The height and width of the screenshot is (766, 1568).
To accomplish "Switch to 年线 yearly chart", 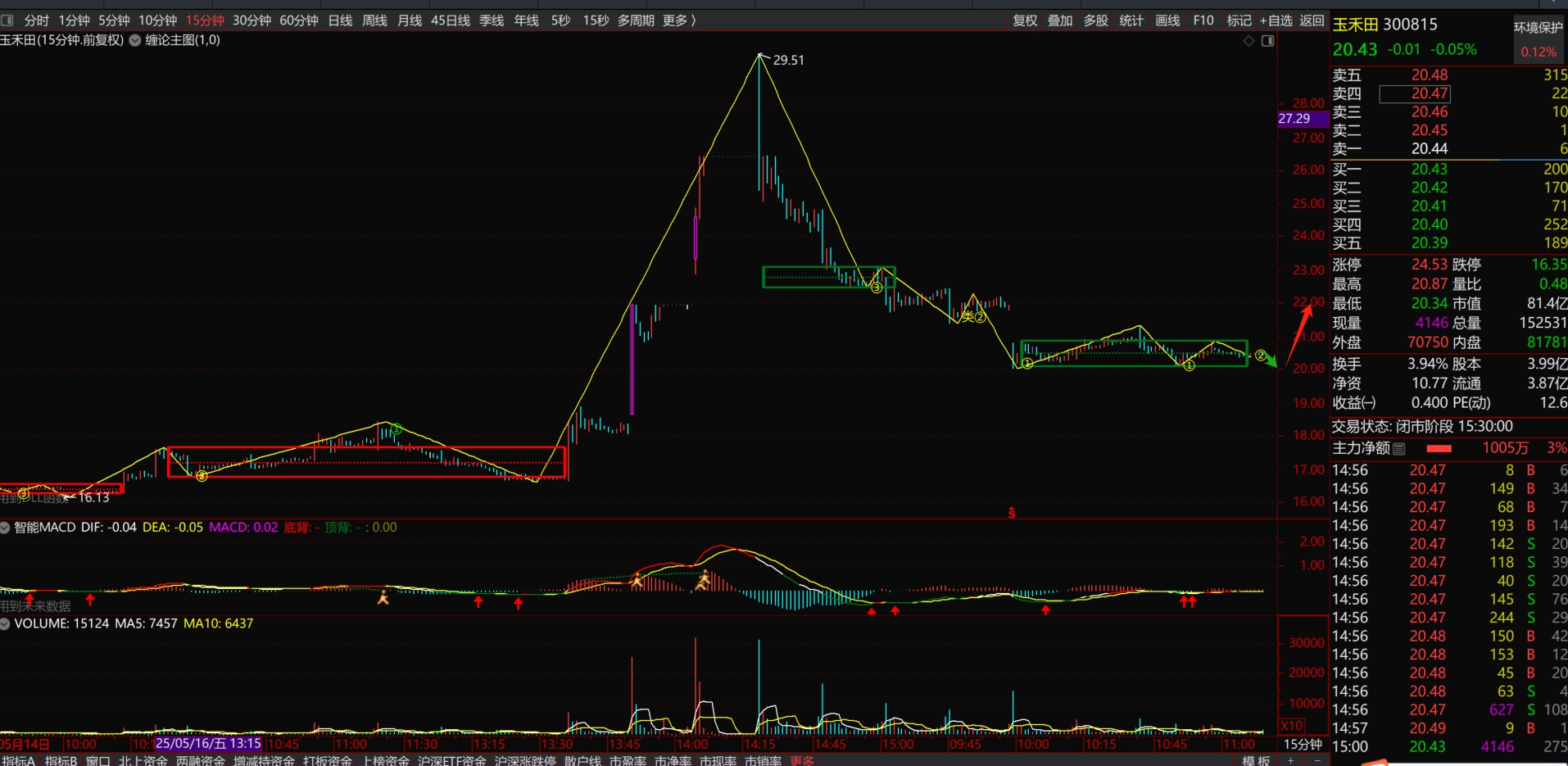I will pos(526,20).
